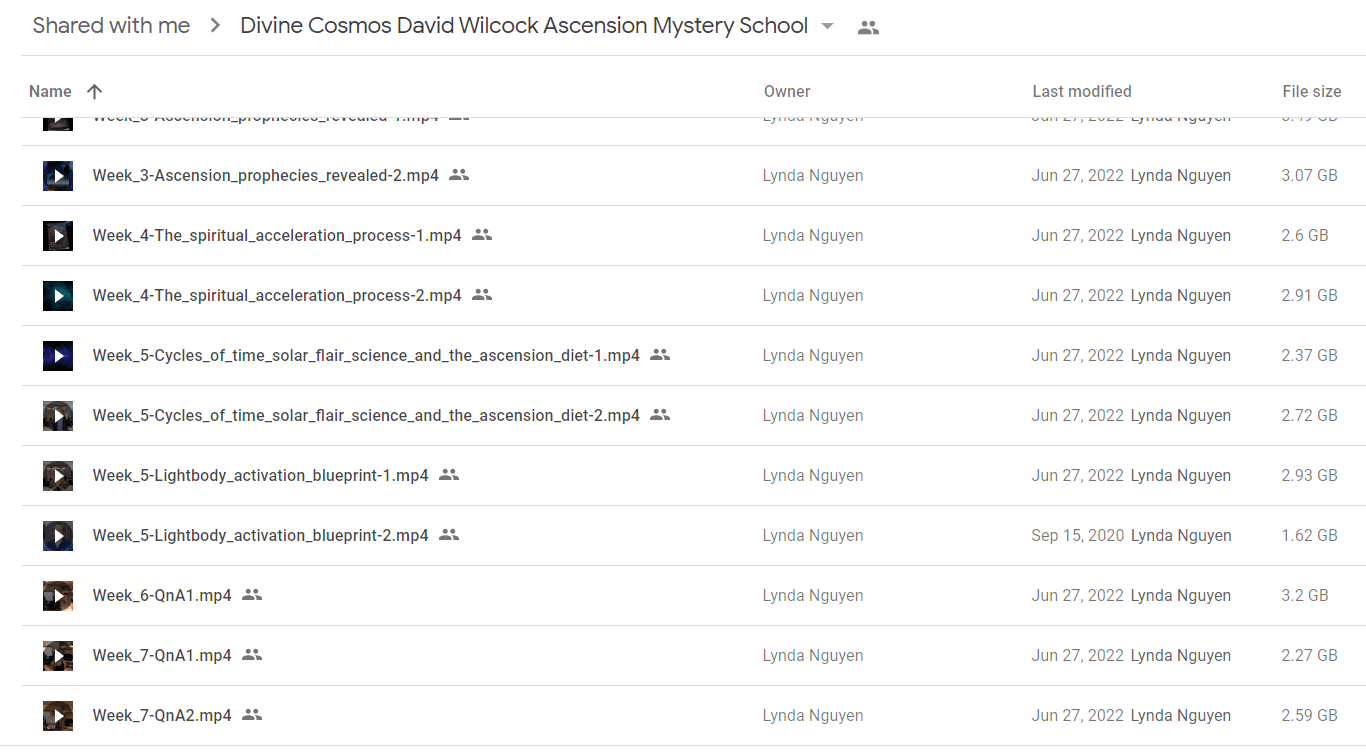
Task: Click the video thumbnail for Week_4-The_spiritual_acceleration_process-2.mp4
Action: point(58,296)
